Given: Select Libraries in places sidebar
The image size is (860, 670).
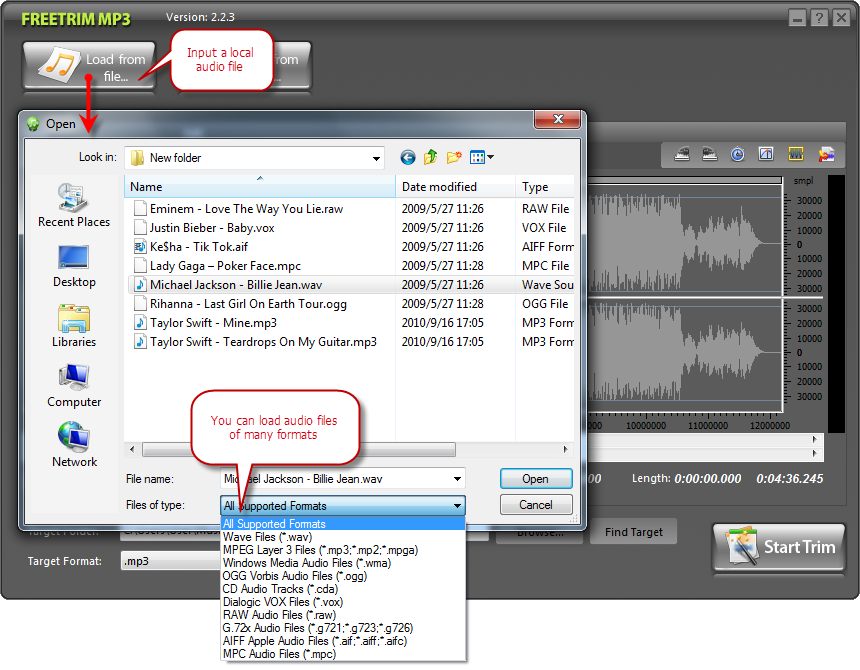Looking at the screenshot, I should tap(74, 326).
